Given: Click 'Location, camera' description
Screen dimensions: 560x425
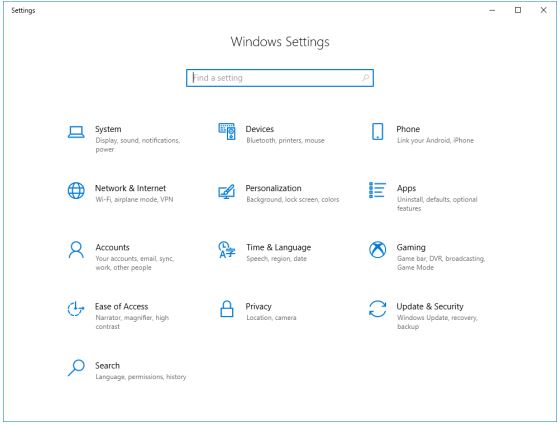Looking at the screenshot, I should coord(271,318).
